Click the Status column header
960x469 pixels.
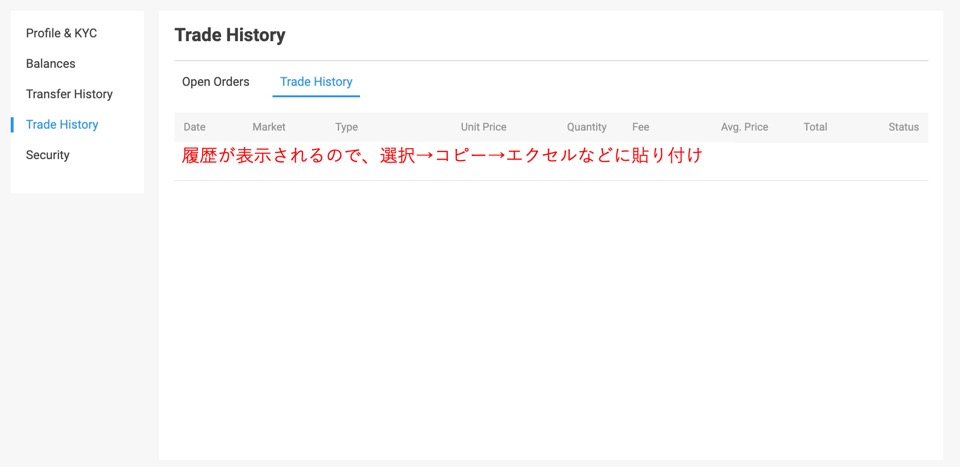tap(904, 127)
